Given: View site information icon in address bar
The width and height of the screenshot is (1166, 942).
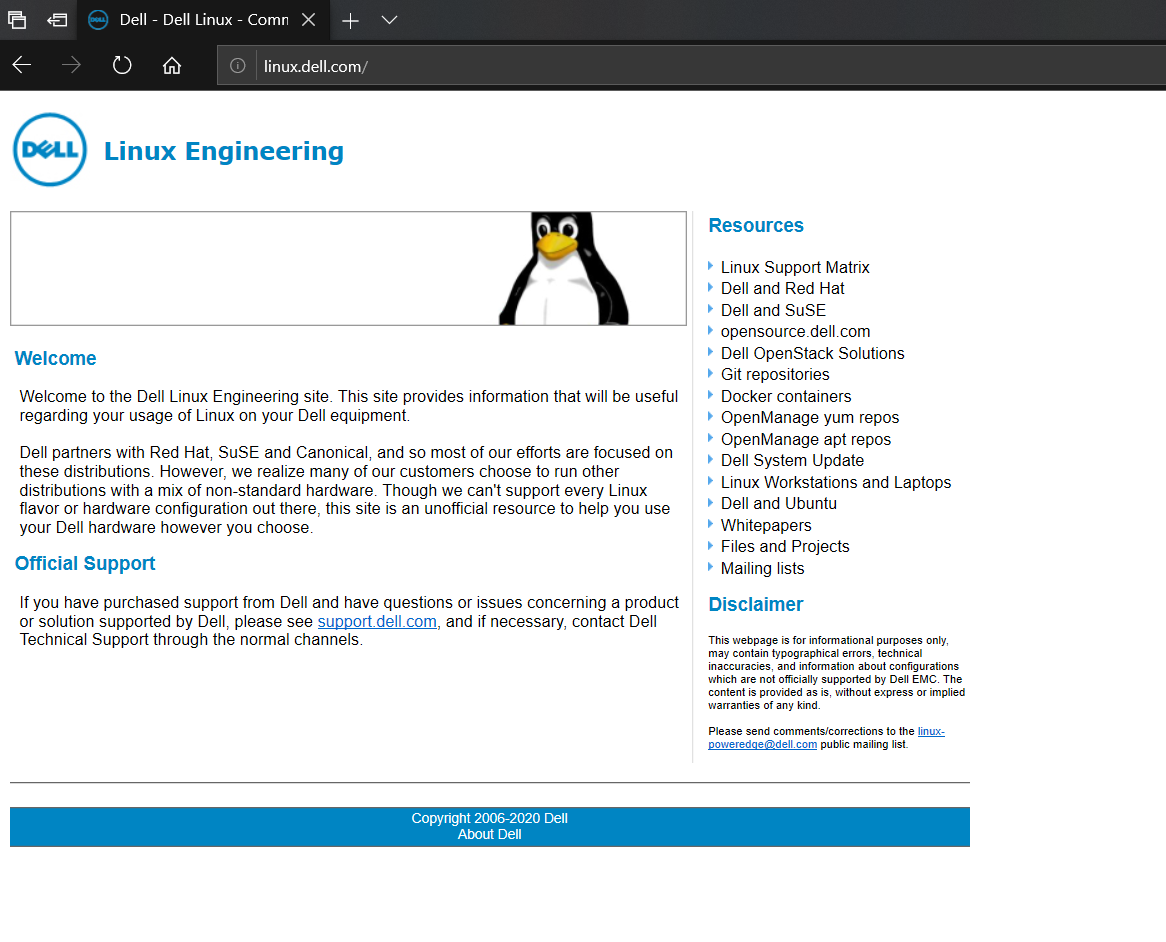Looking at the screenshot, I should pos(237,65).
